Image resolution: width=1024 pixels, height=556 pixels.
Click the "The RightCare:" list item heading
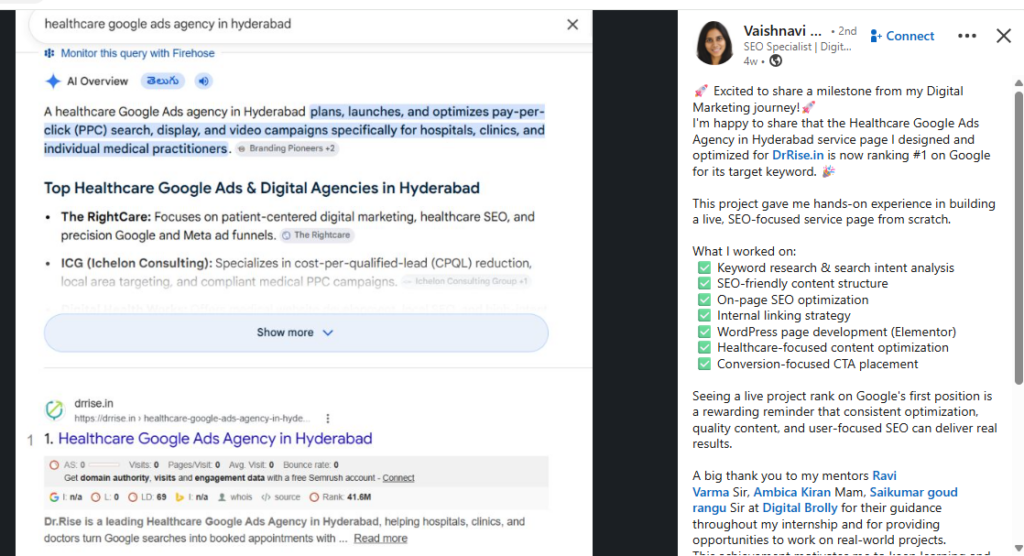coord(106,217)
